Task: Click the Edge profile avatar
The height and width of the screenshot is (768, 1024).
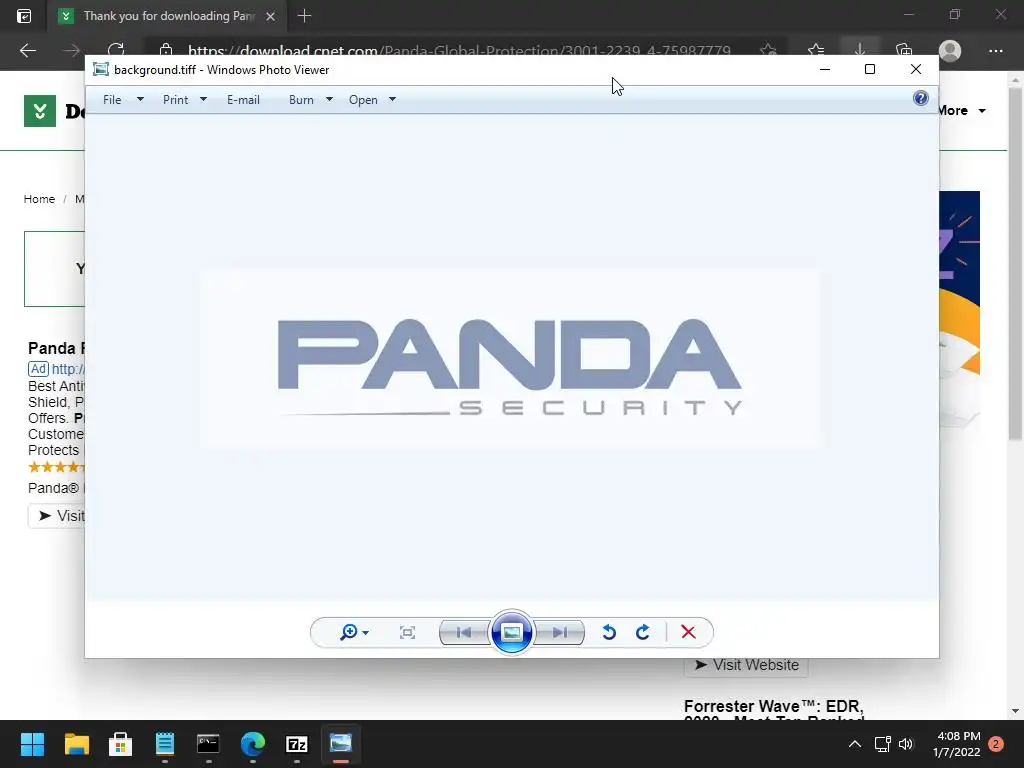Action: tap(950, 50)
